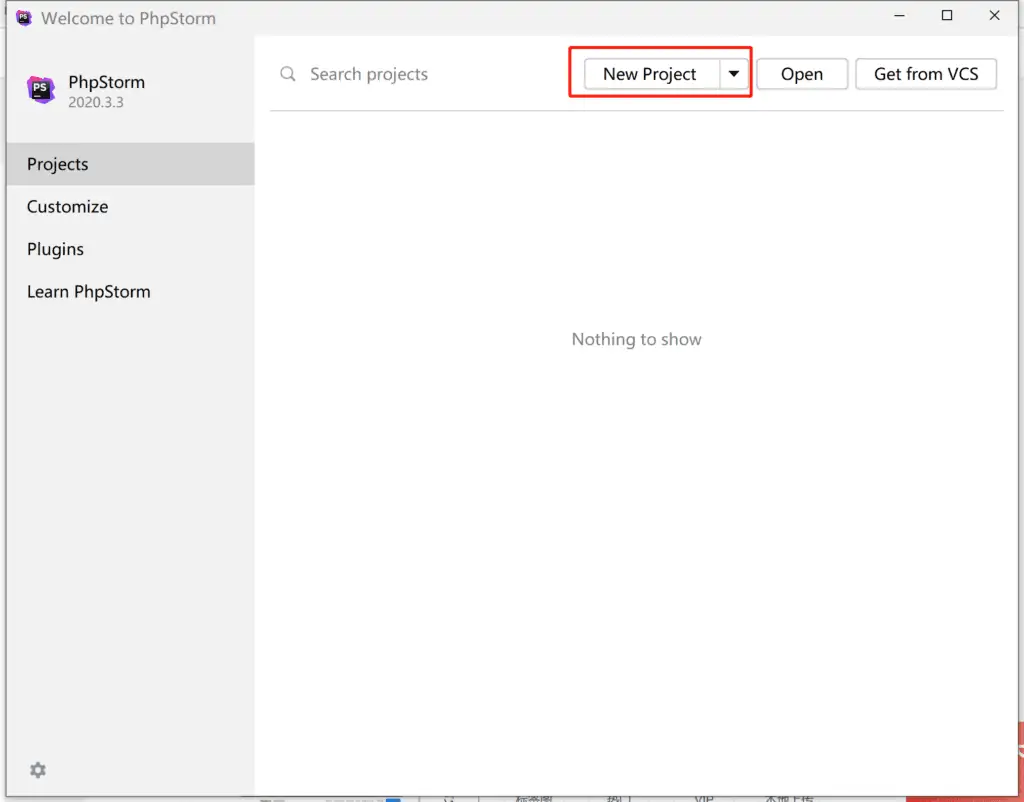The height and width of the screenshot is (802, 1024).
Task: Select the Projects tab
Action: click(58, 164)
